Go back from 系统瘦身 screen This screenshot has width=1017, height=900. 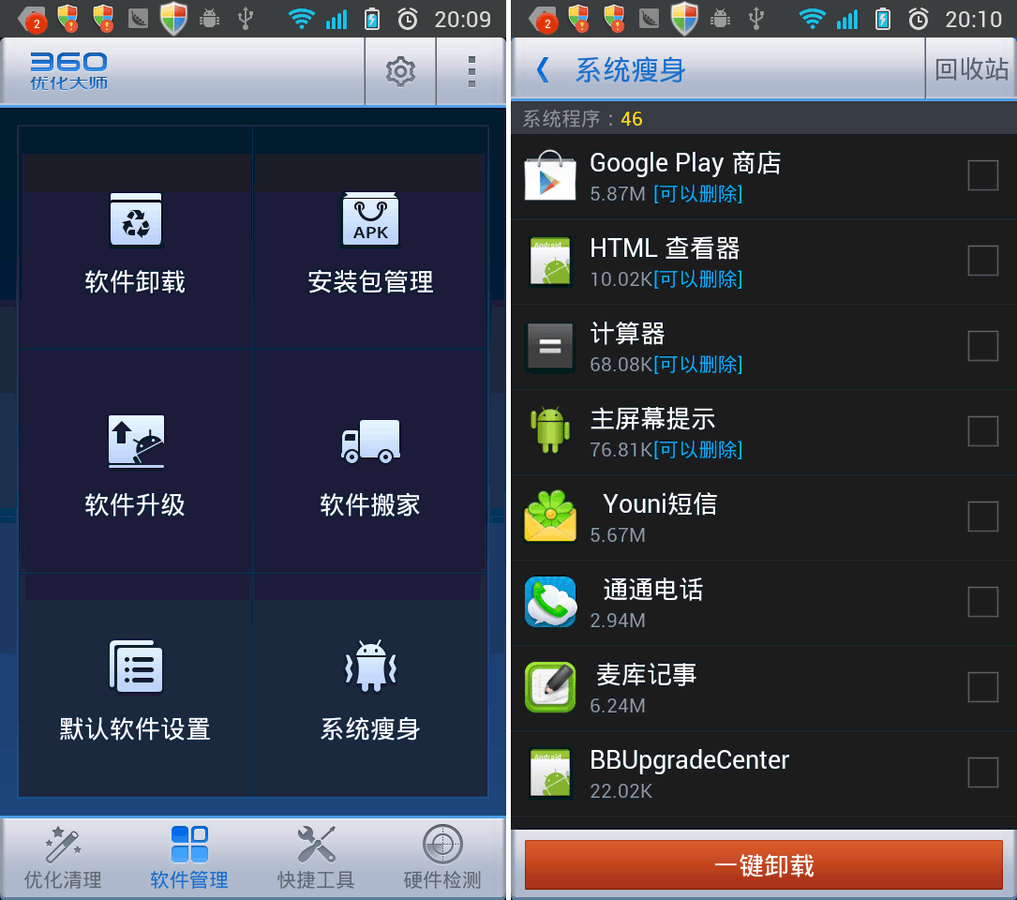tap(543, 70)
